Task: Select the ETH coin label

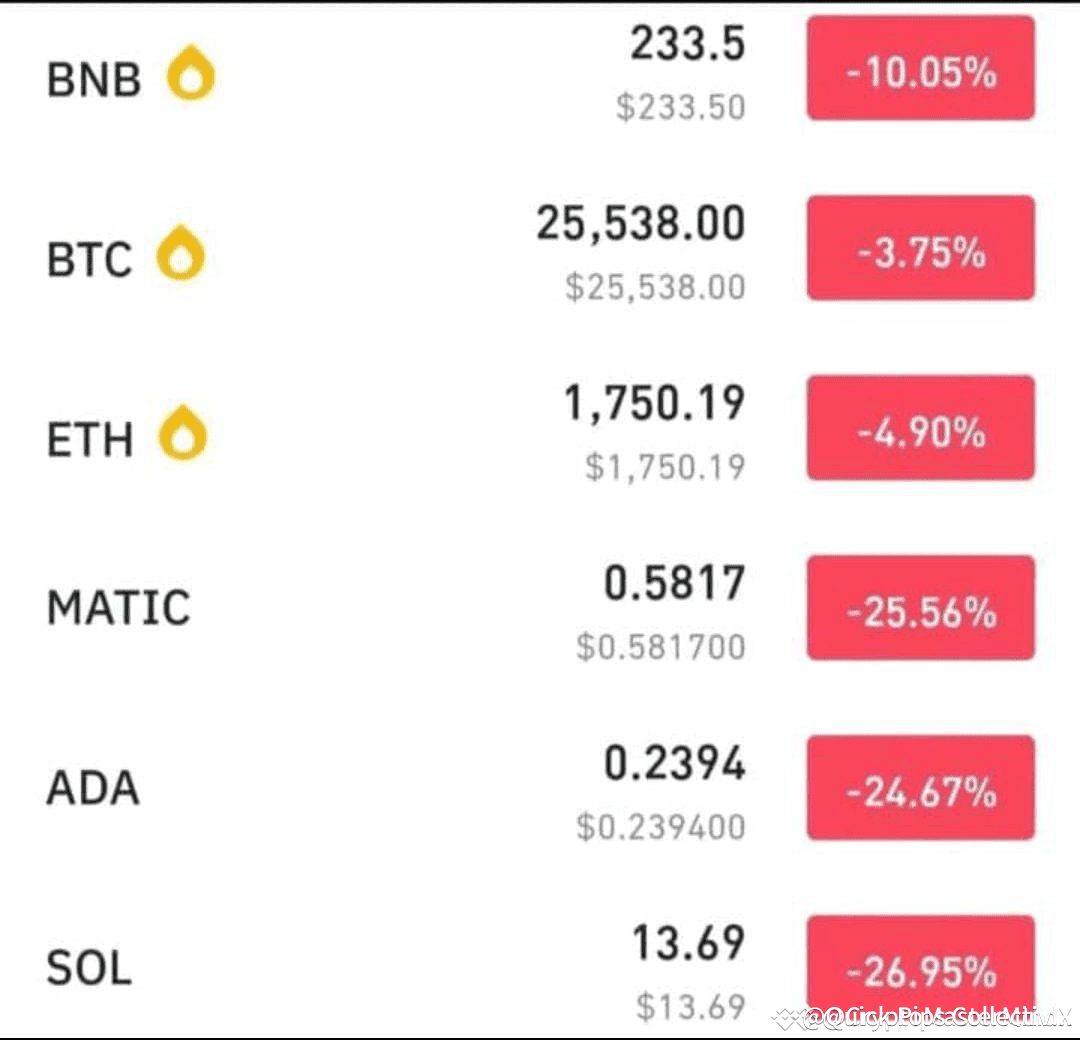Action: [x=90, y=439]
